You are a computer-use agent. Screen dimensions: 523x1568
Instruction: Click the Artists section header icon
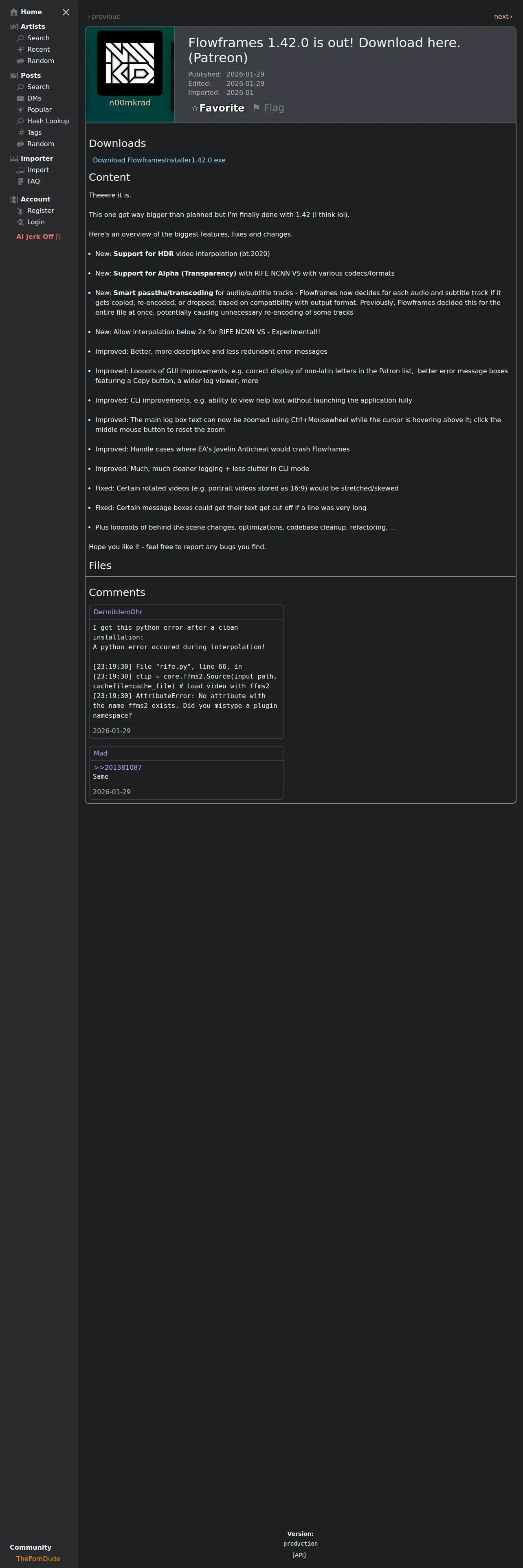tap(14, 27)
